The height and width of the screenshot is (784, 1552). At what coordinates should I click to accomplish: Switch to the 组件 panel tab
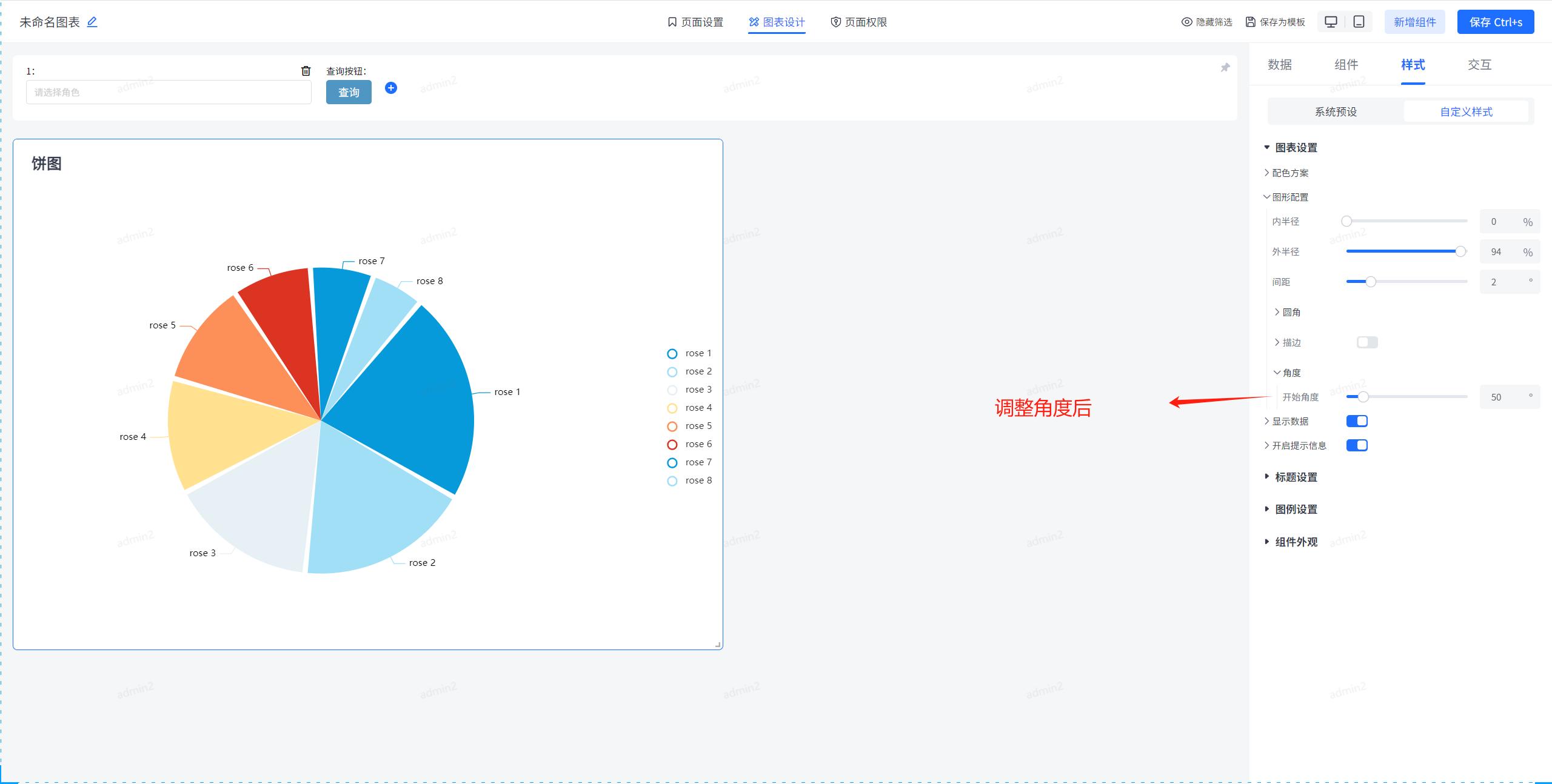[1346, 64]
